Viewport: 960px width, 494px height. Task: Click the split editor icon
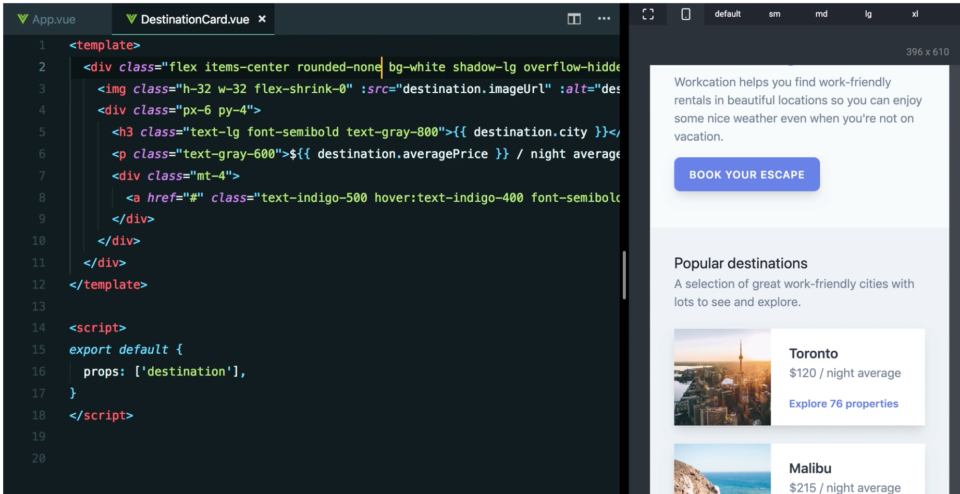tap(574, 19)
